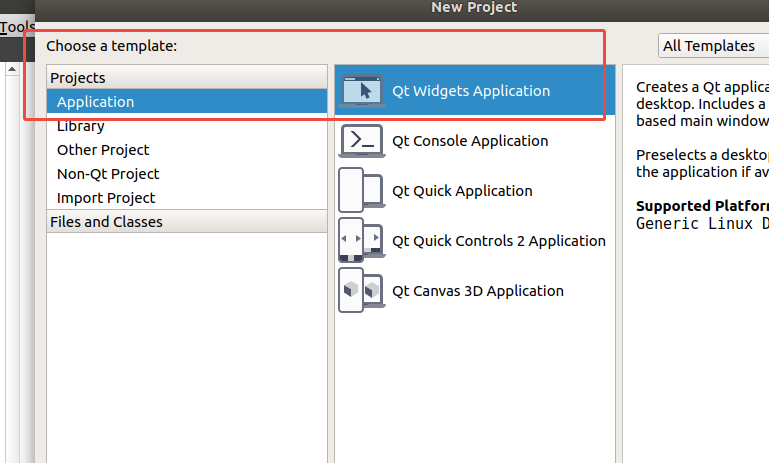This screenshot has height=463, width=769.
Task: Click the Qt Widgets Application icon
Action: coord(362,91)
